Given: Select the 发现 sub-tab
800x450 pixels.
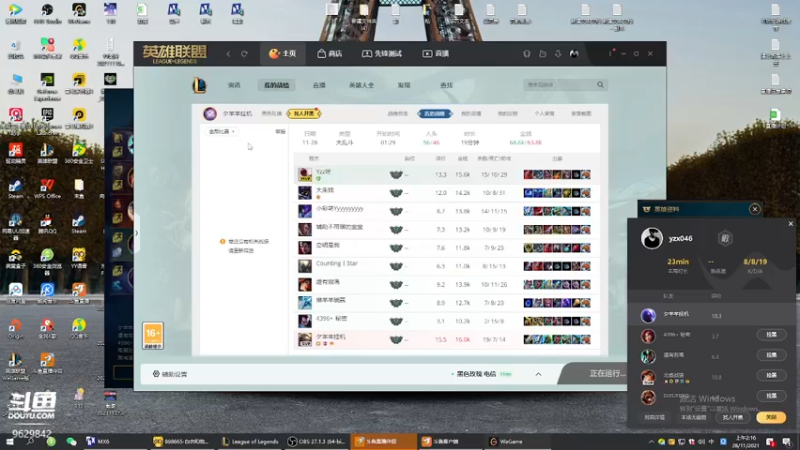Looking at the screenshot, I should click(x=404, y=85).
